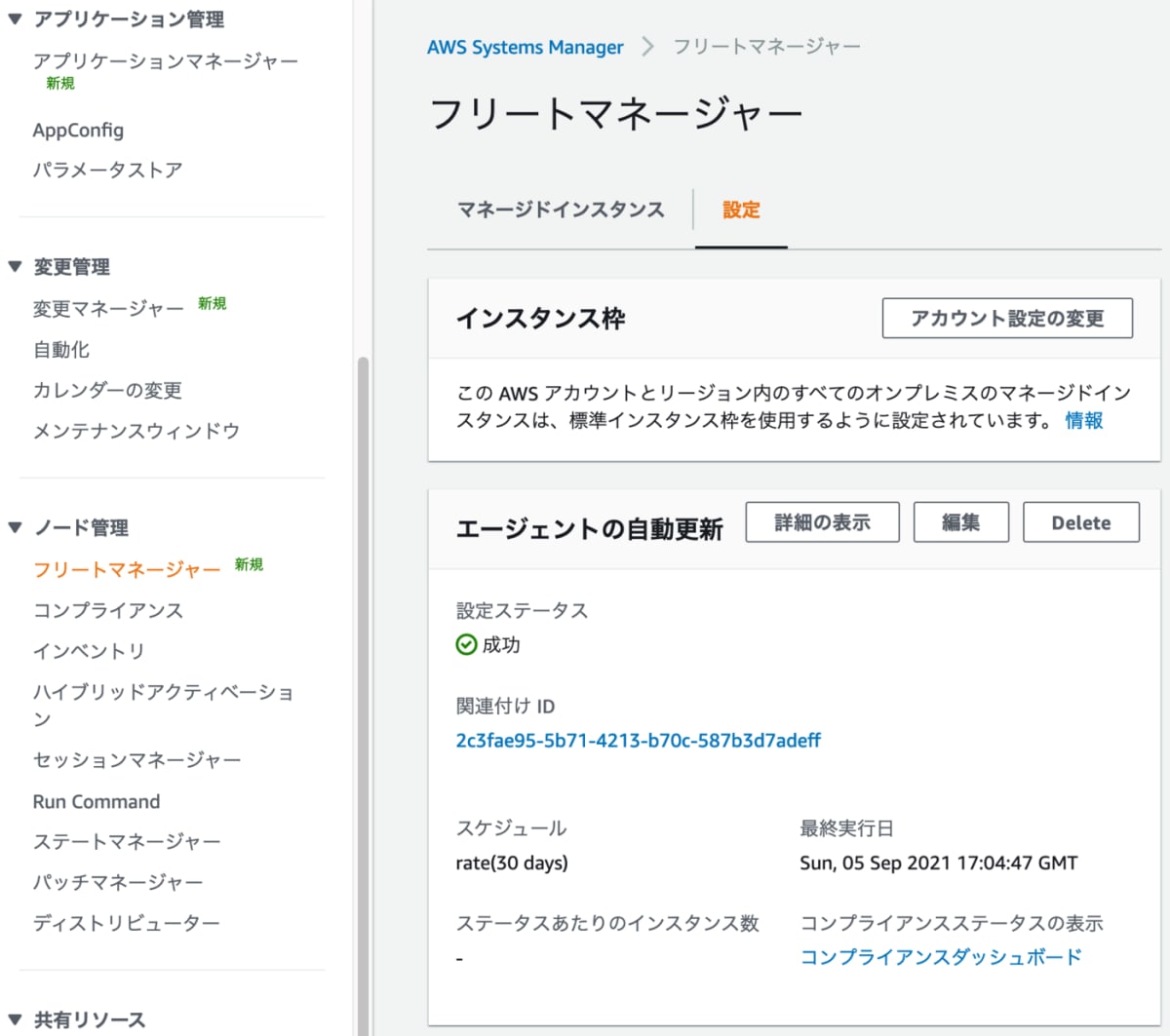Click 詳細の表示 button
This screenshot has width=1170, height=1036.
tap(822, 522)
